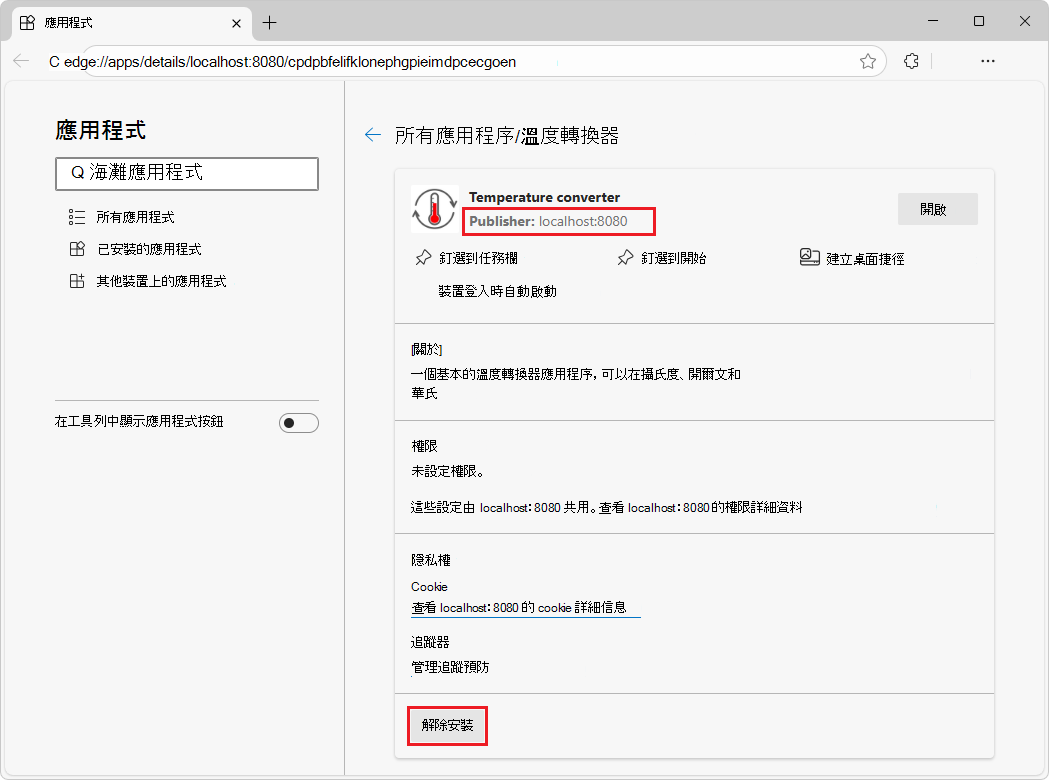The height and width of the screenshot is (780, 1049).
Task: Click the blue back arrow beside 所有應用程序
Action: tap(374, 133)
